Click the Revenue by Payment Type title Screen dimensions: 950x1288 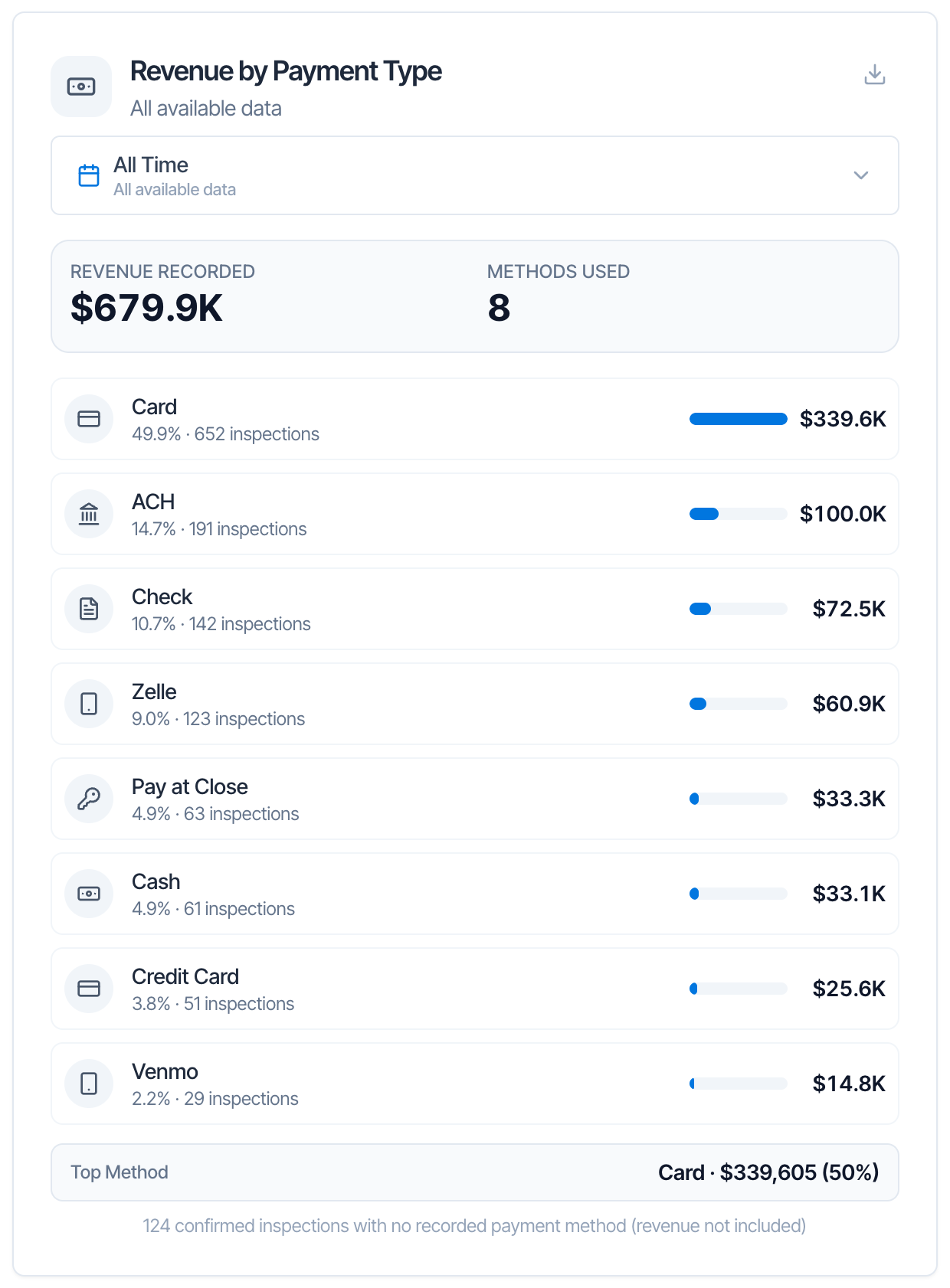click(x=286, y=71)
